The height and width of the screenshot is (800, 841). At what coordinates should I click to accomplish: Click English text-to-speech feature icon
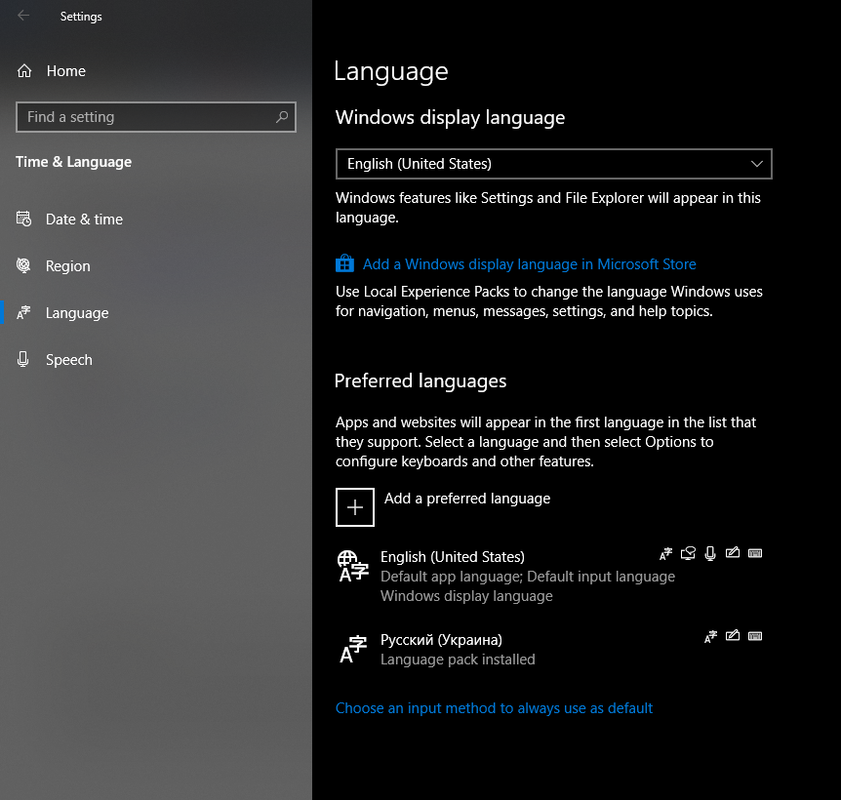coord(688,553)
